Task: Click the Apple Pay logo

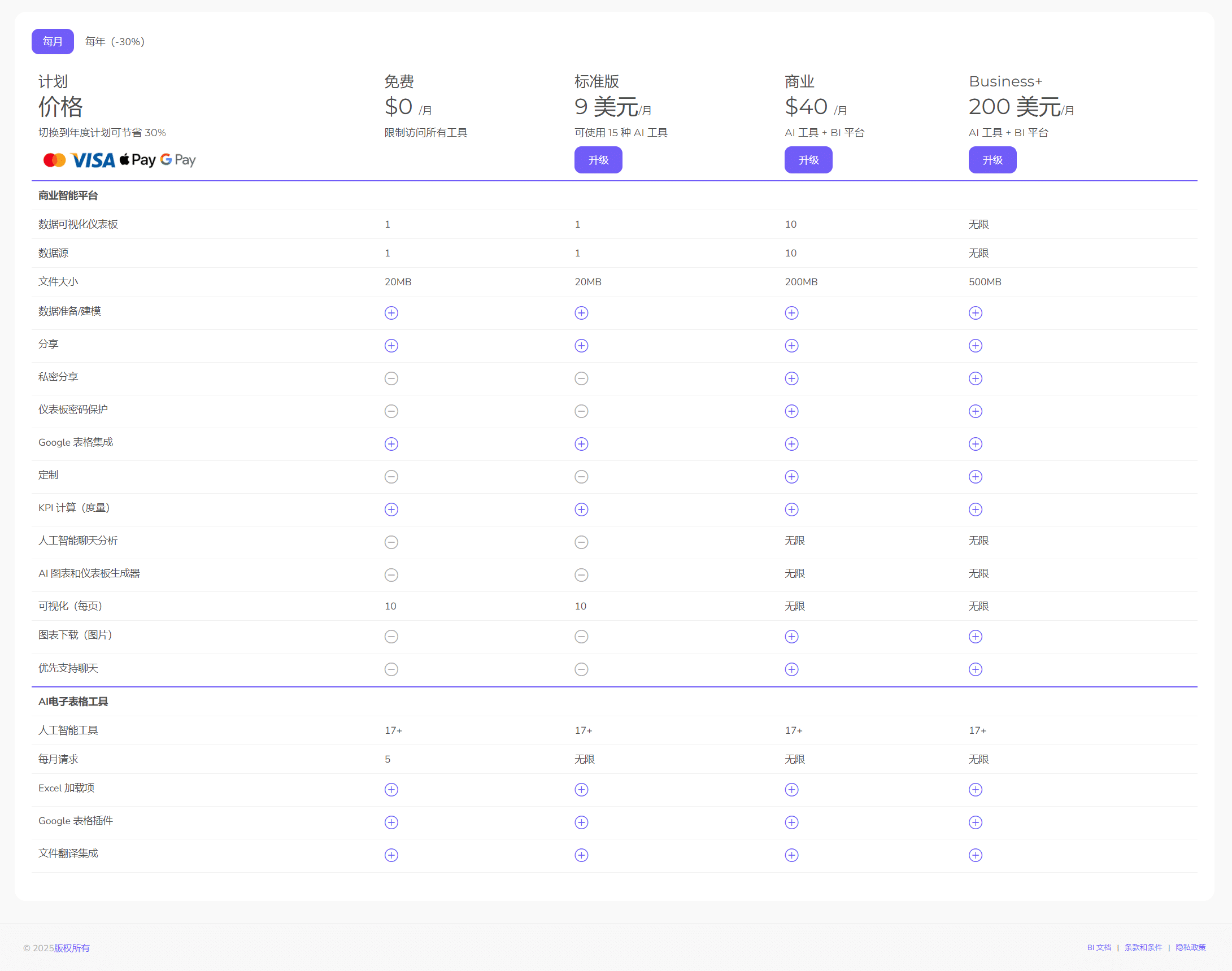Action: coord(138,160)
